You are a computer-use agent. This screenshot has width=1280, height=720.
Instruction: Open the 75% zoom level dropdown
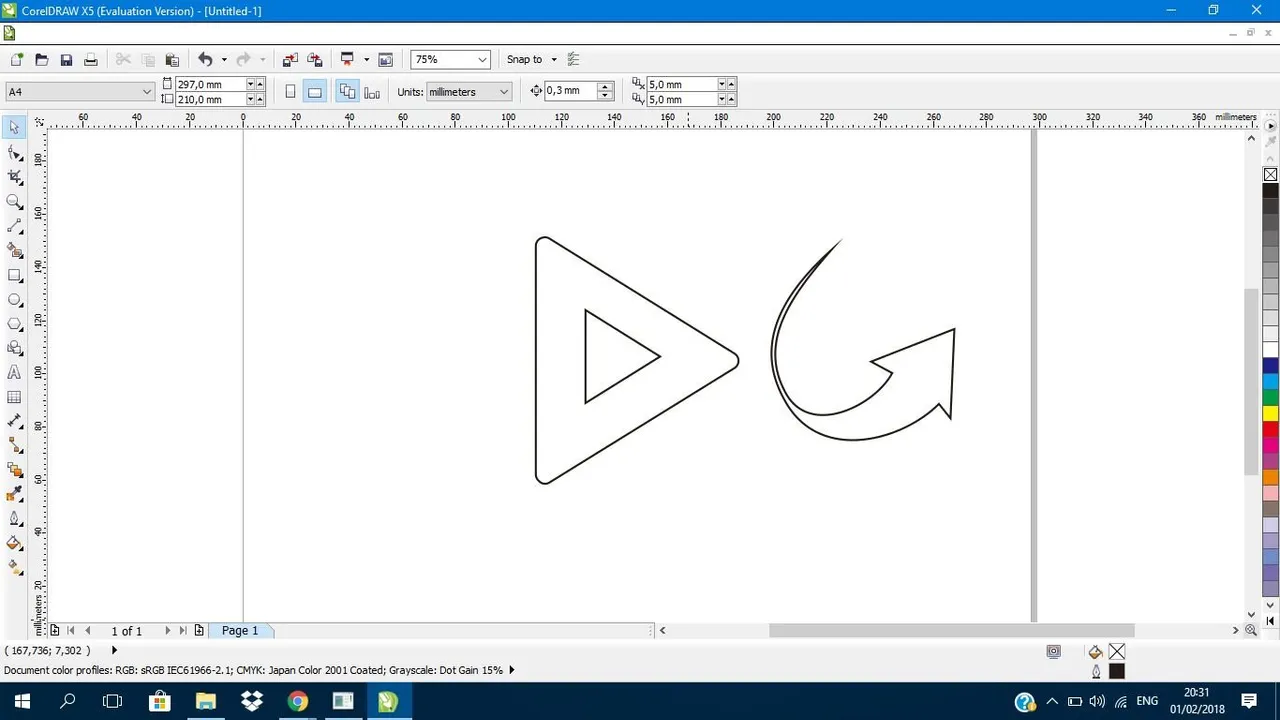coord(482,60)
